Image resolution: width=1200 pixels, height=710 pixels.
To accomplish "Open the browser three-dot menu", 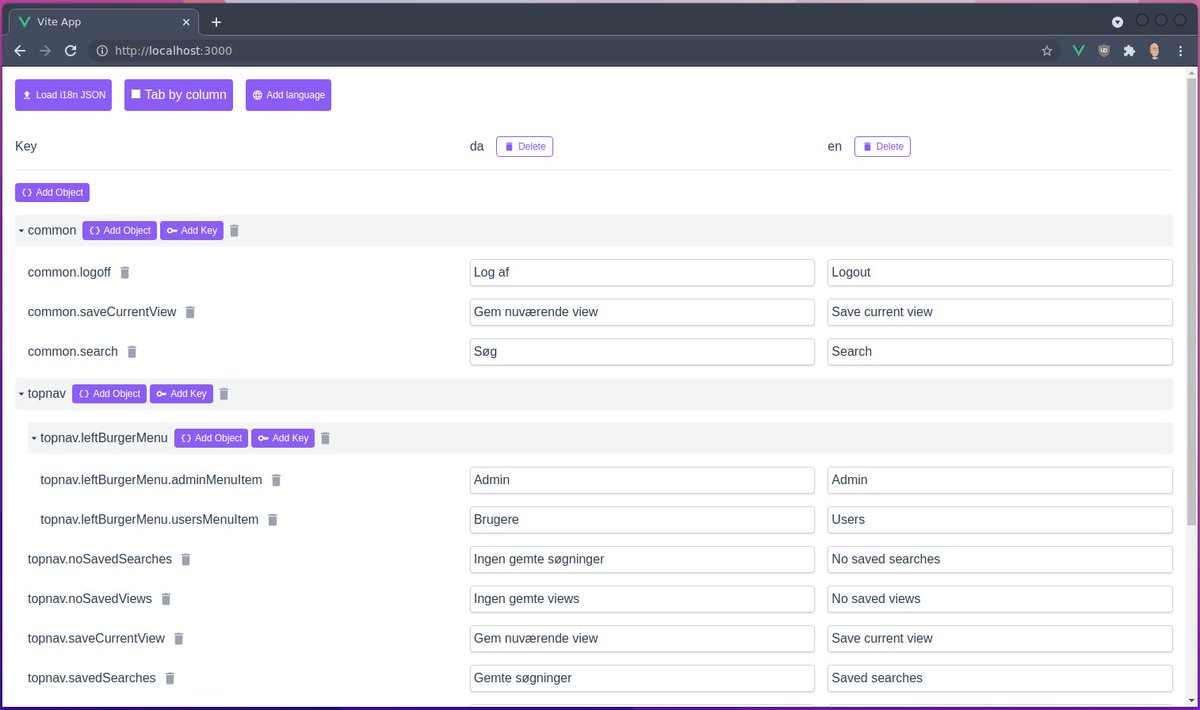I will pyautogui.click(x=1181, y=50).
